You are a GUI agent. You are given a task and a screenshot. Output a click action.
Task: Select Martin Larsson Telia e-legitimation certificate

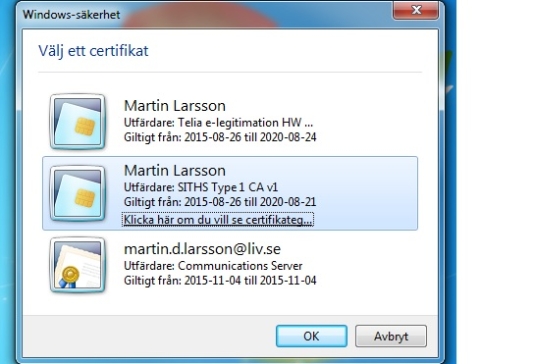click(230, 122)
